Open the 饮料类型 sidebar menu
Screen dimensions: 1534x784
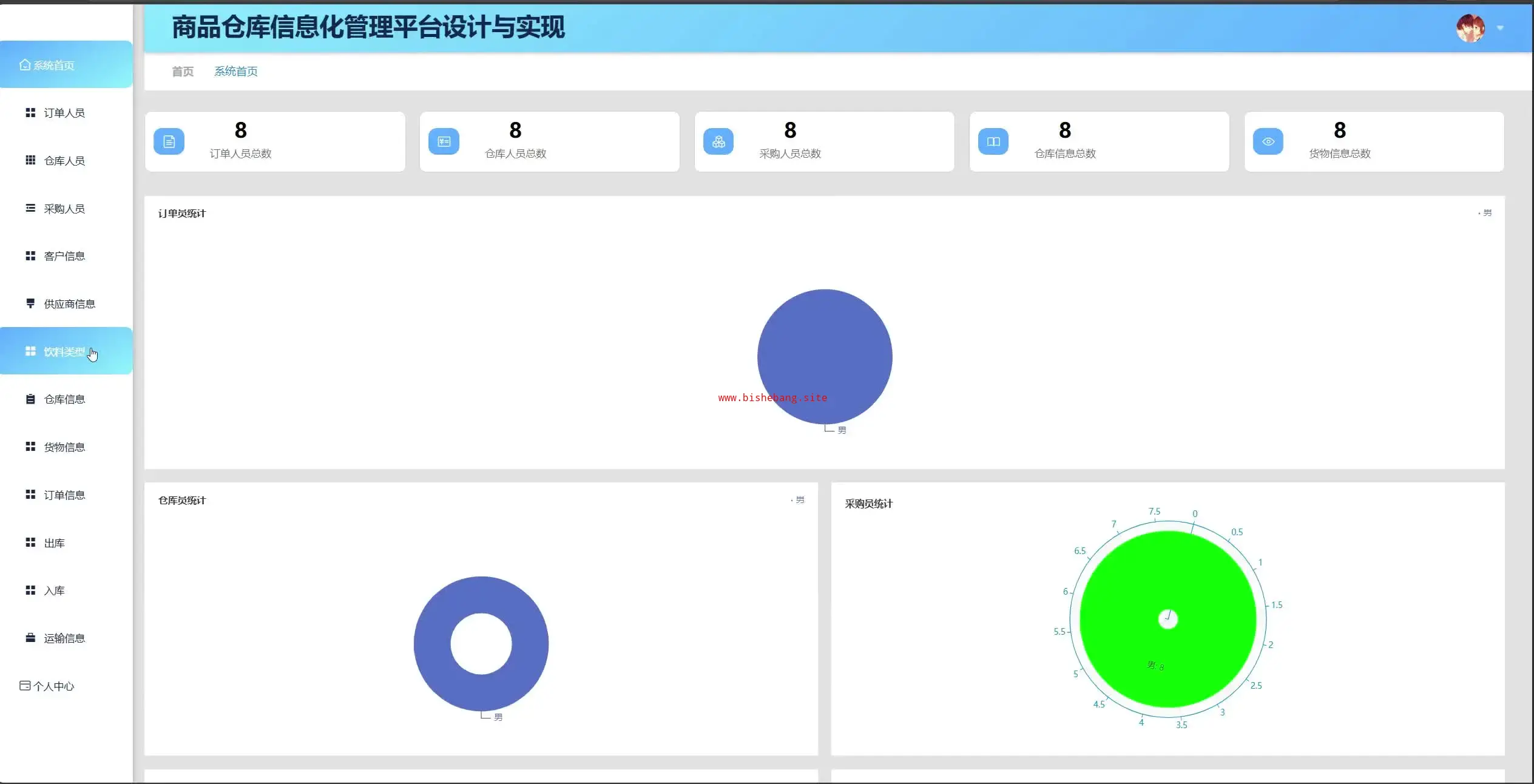coord(64,351)
